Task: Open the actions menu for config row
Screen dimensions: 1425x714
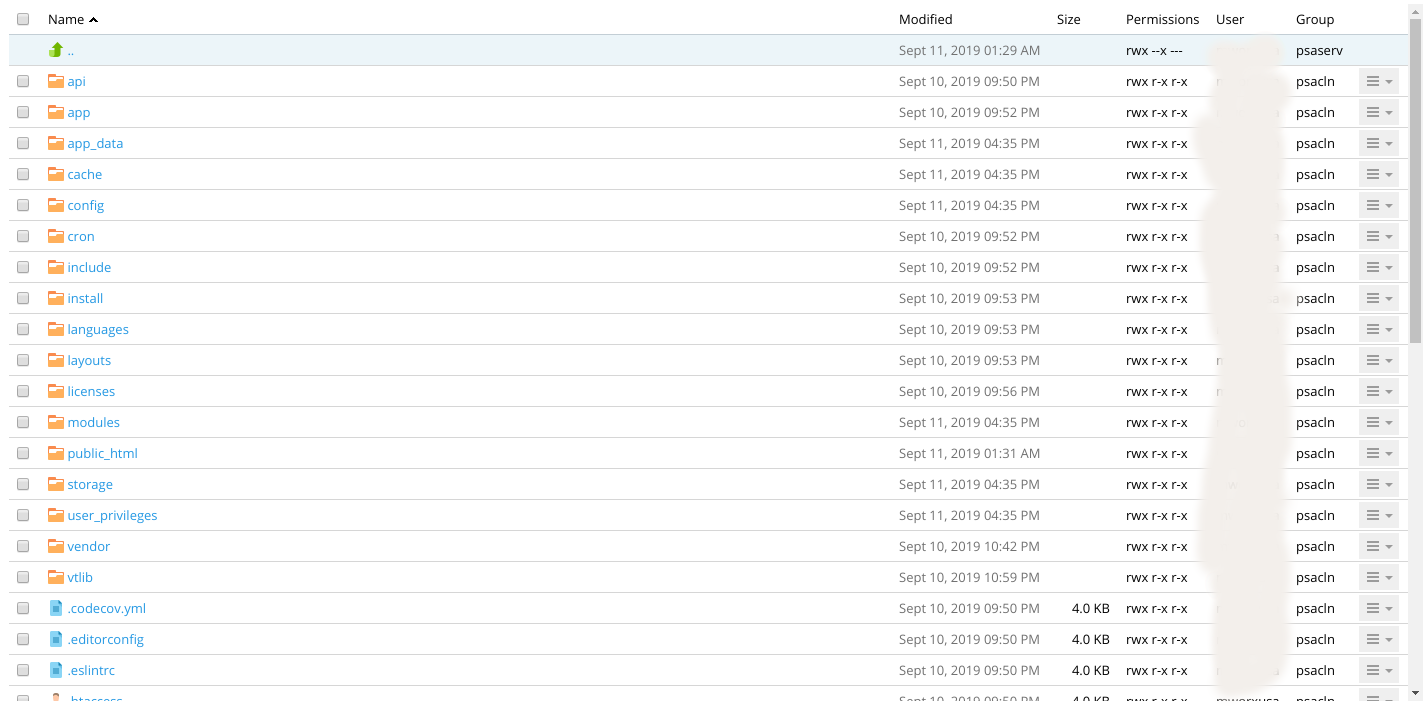Action: click(1378, 205)
